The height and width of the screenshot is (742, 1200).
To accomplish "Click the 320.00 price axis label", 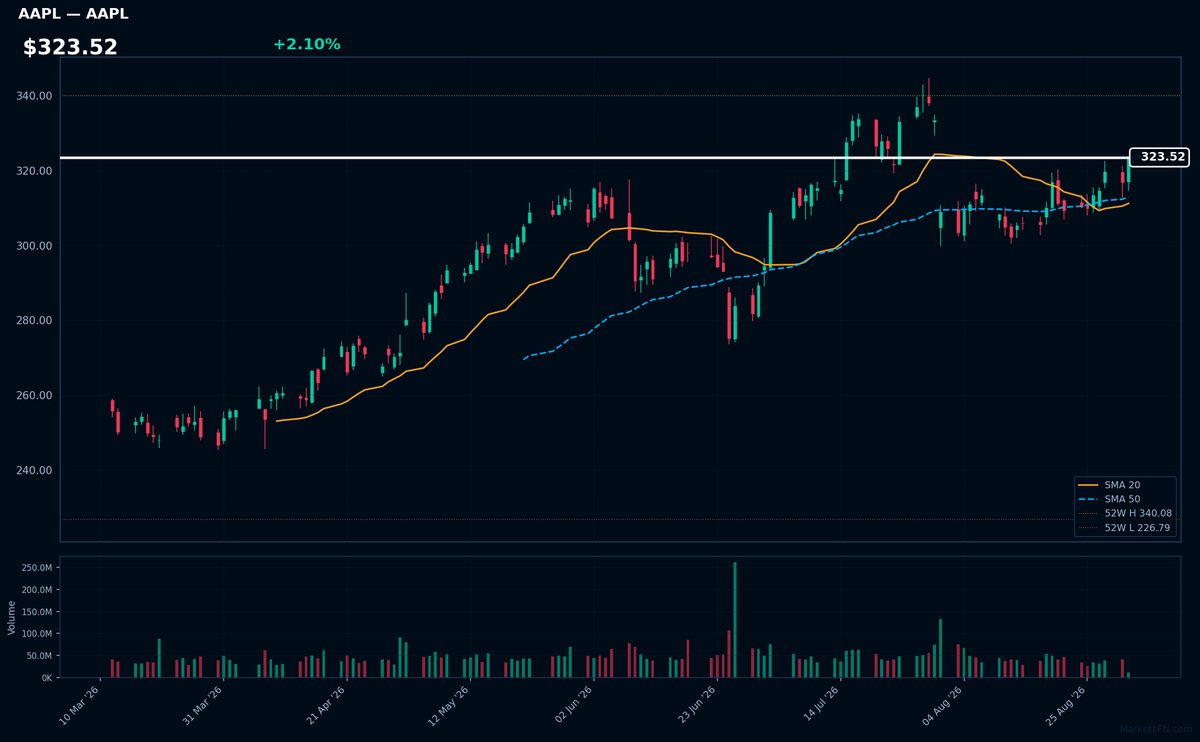I will (x=35, y=171).
